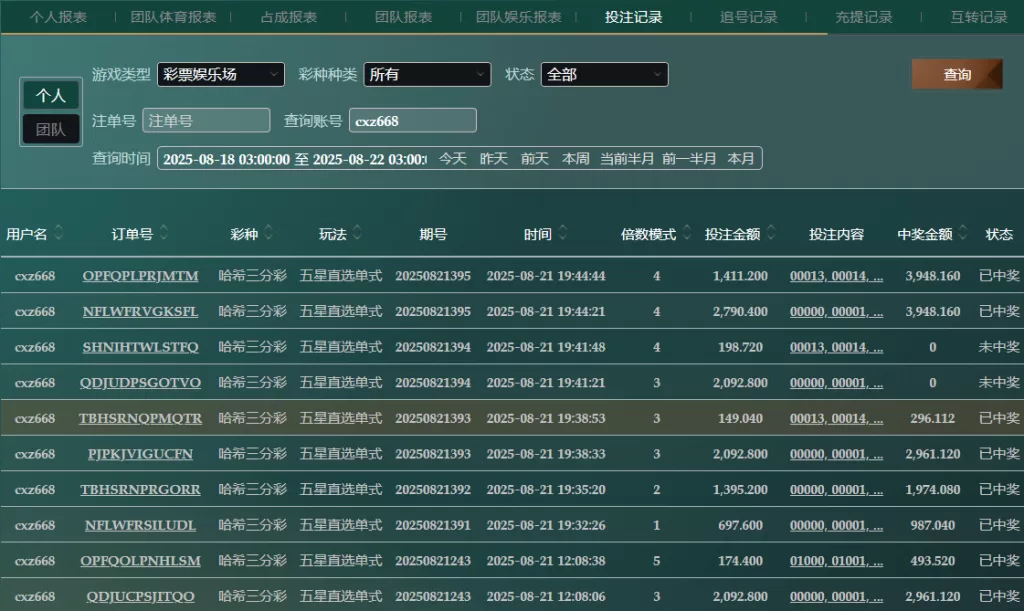Image resolution: width=1024 pixels, height=611 pixels.
Task: Click the 投注内容 column header
Action: (x=836, y=234)
